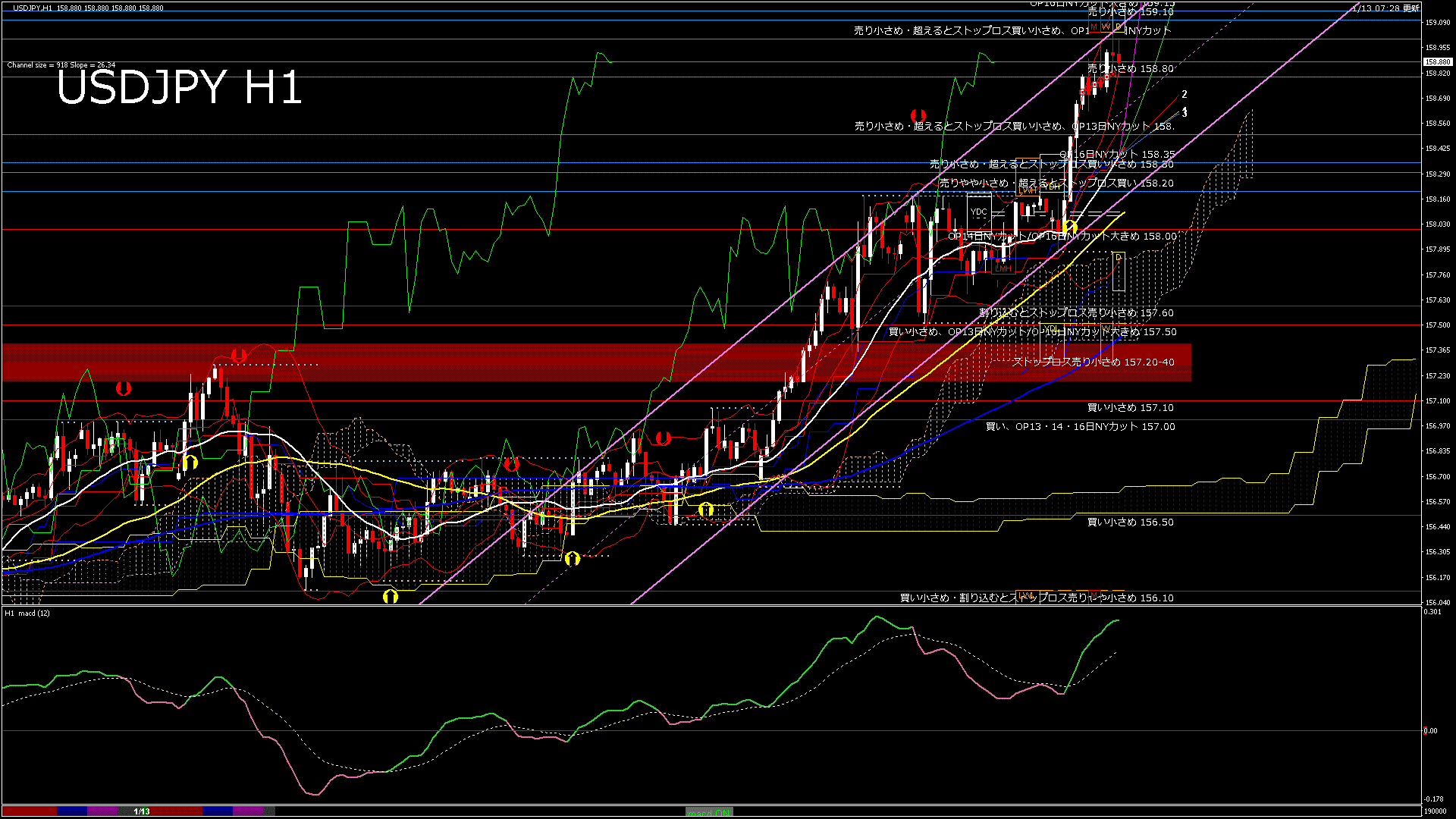Click the H1 macd (12) indicator label
The height and width of the screenshot is (819, 1456).
click(27, 613)
